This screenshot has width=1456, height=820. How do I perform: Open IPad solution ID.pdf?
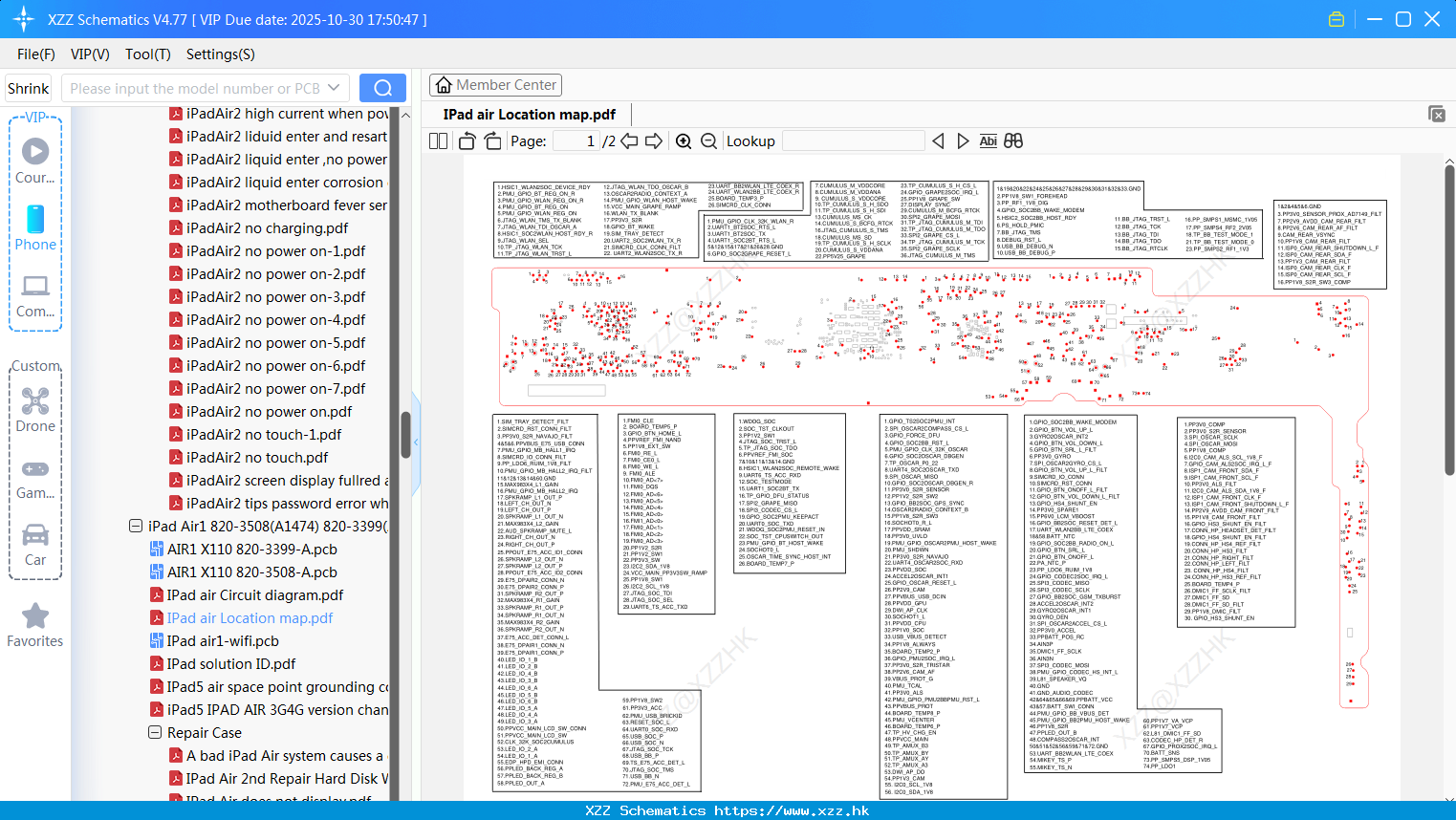coord(231,663)
